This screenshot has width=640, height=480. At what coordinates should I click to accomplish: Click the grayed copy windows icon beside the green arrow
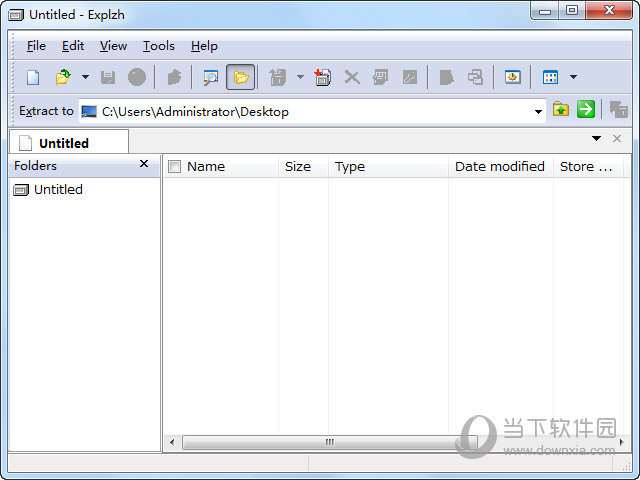click(619, 109)
